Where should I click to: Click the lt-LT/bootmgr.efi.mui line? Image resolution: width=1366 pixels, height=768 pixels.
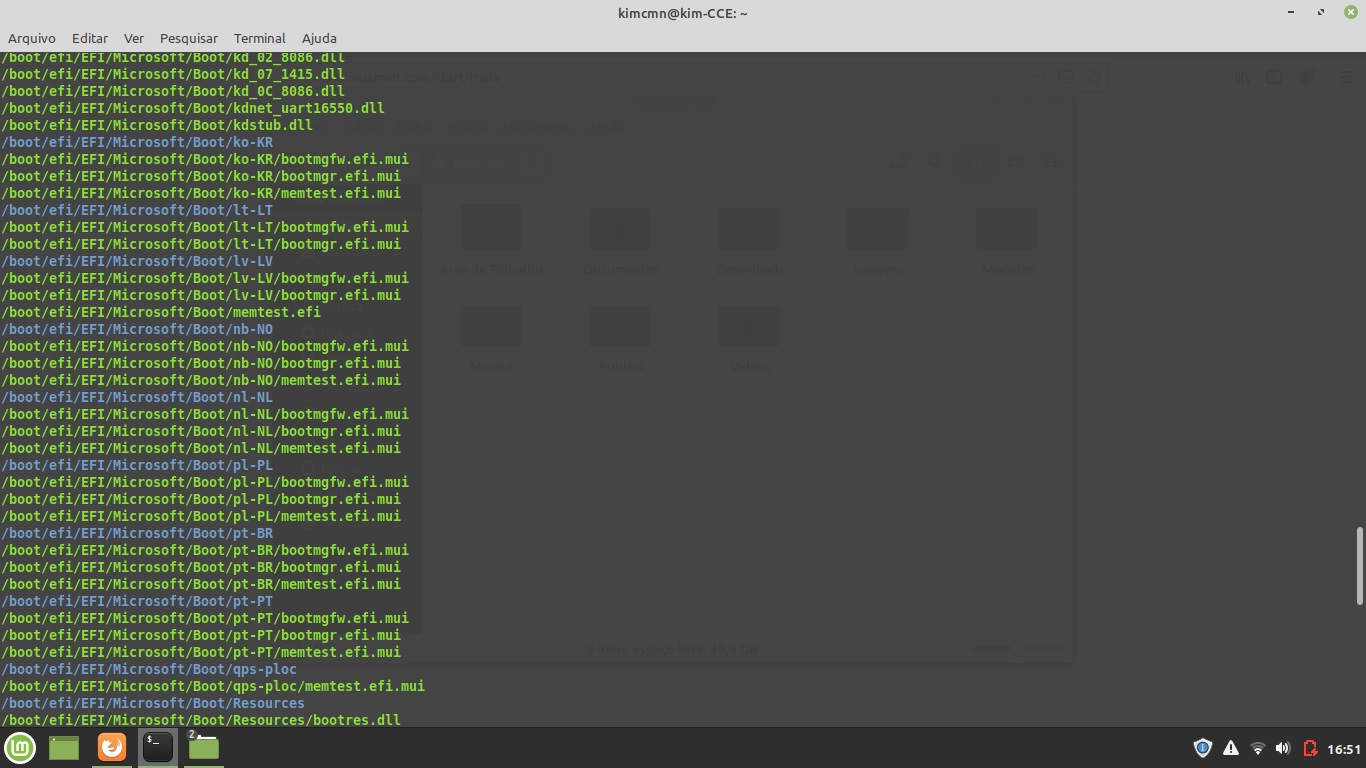[201, 244]
